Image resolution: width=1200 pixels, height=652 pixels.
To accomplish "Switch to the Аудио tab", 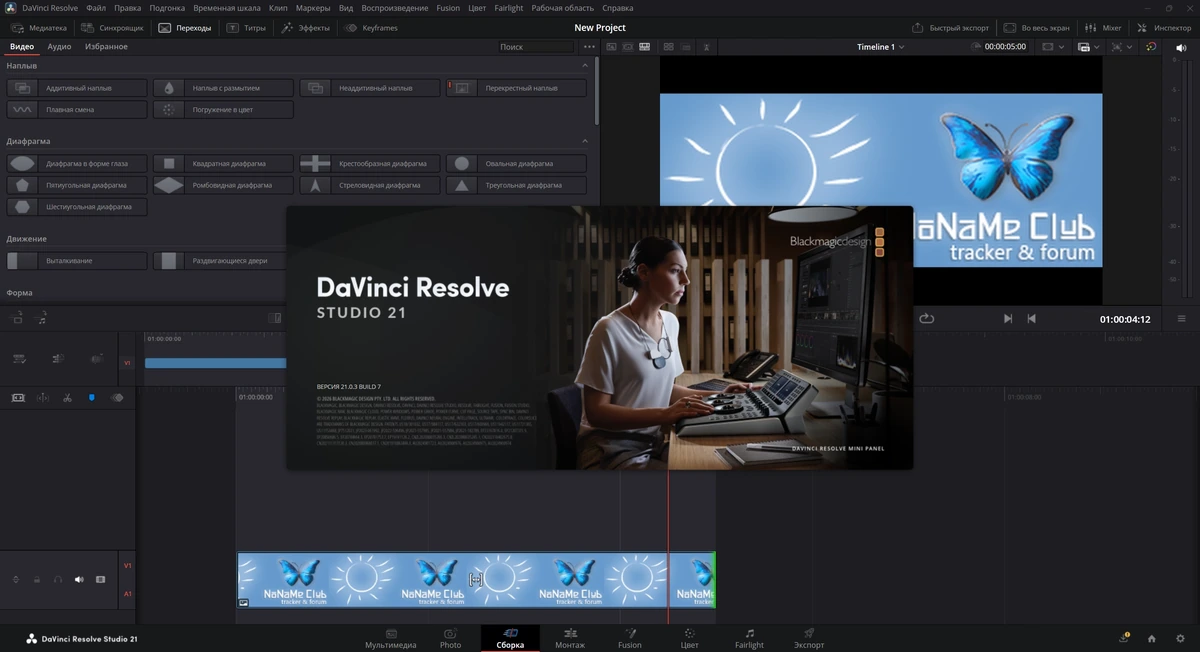I will 59,47.
